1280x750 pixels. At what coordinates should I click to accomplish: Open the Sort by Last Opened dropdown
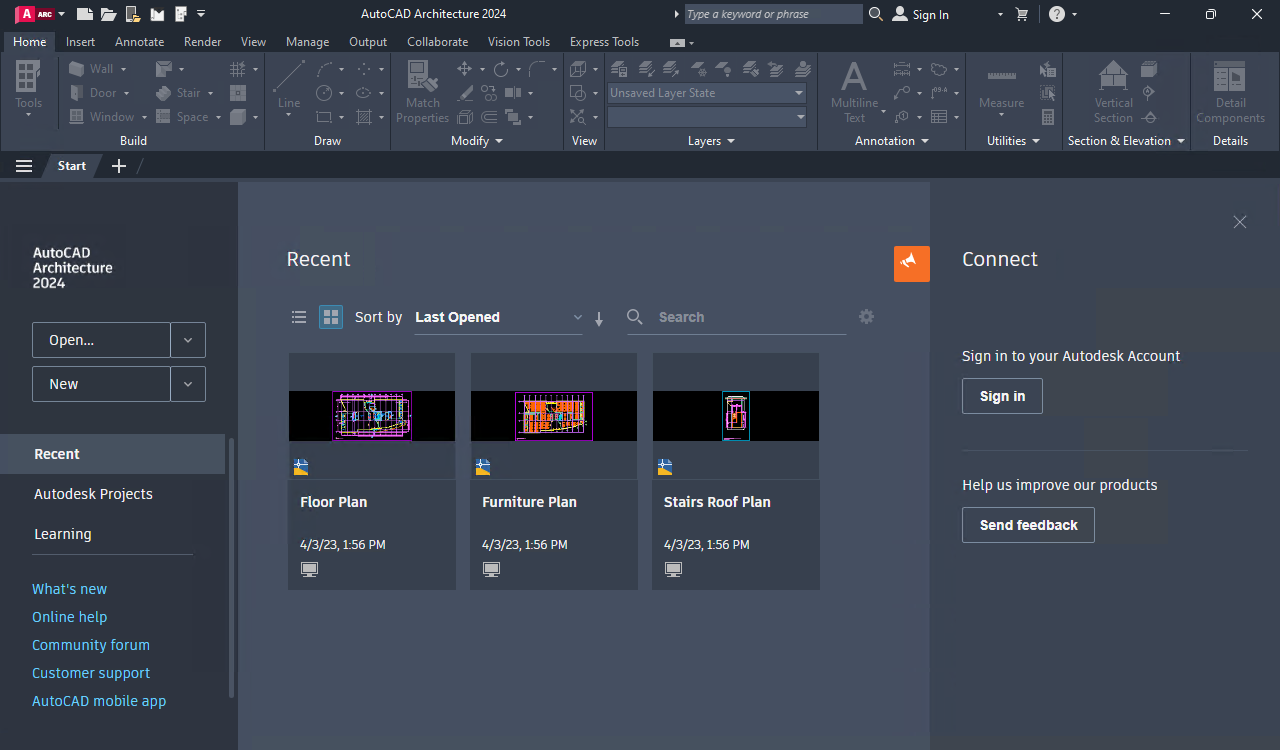498,317
